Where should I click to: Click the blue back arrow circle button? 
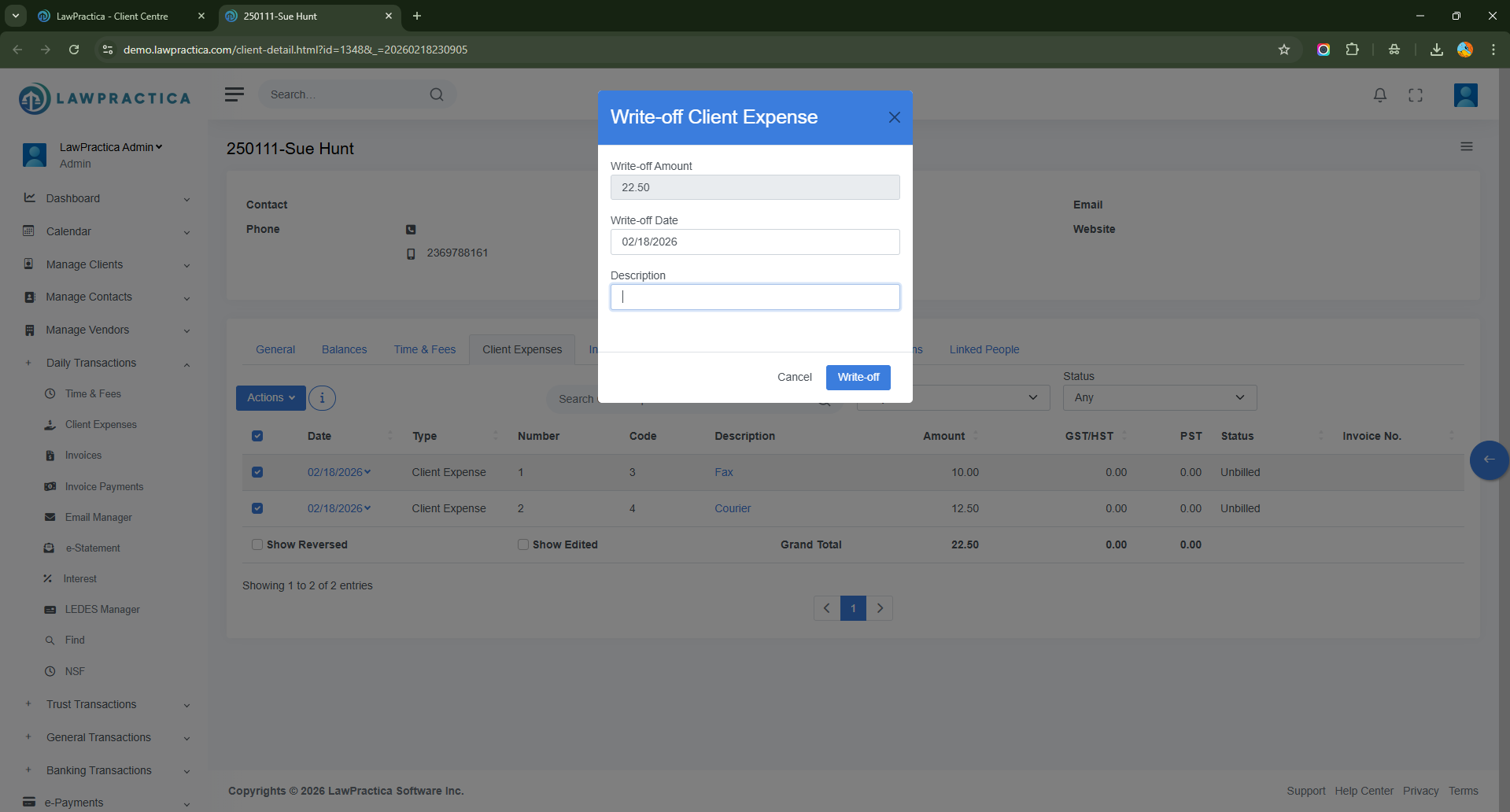point(1488,460)
